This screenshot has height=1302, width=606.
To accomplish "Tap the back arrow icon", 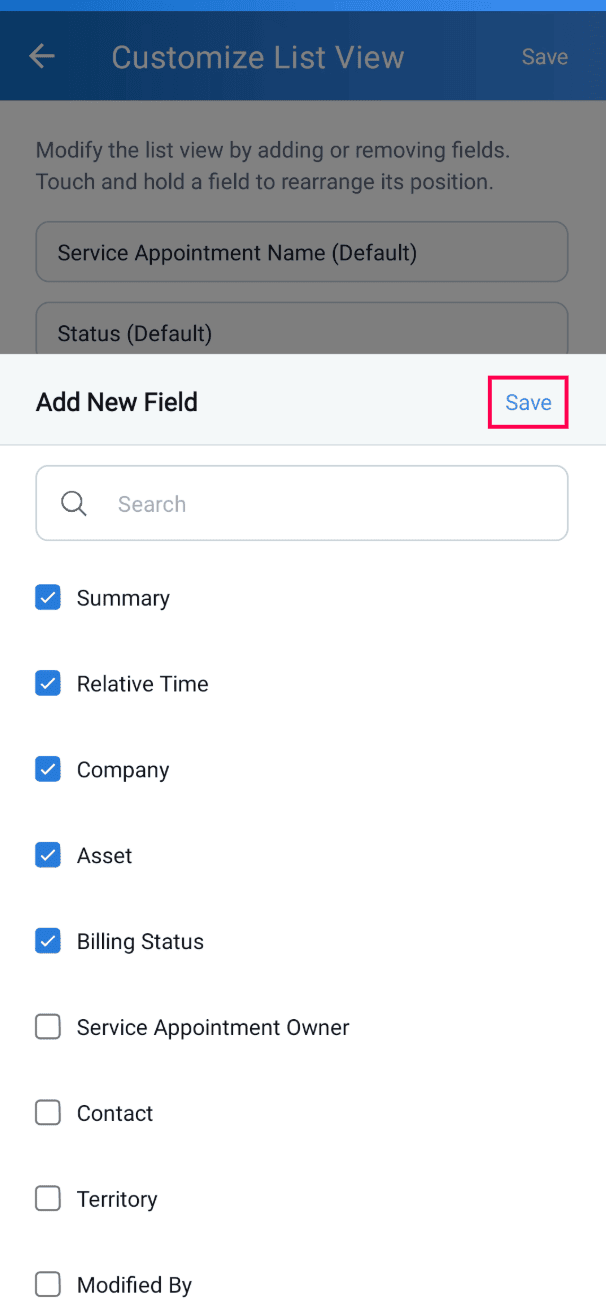I will 42,57.
